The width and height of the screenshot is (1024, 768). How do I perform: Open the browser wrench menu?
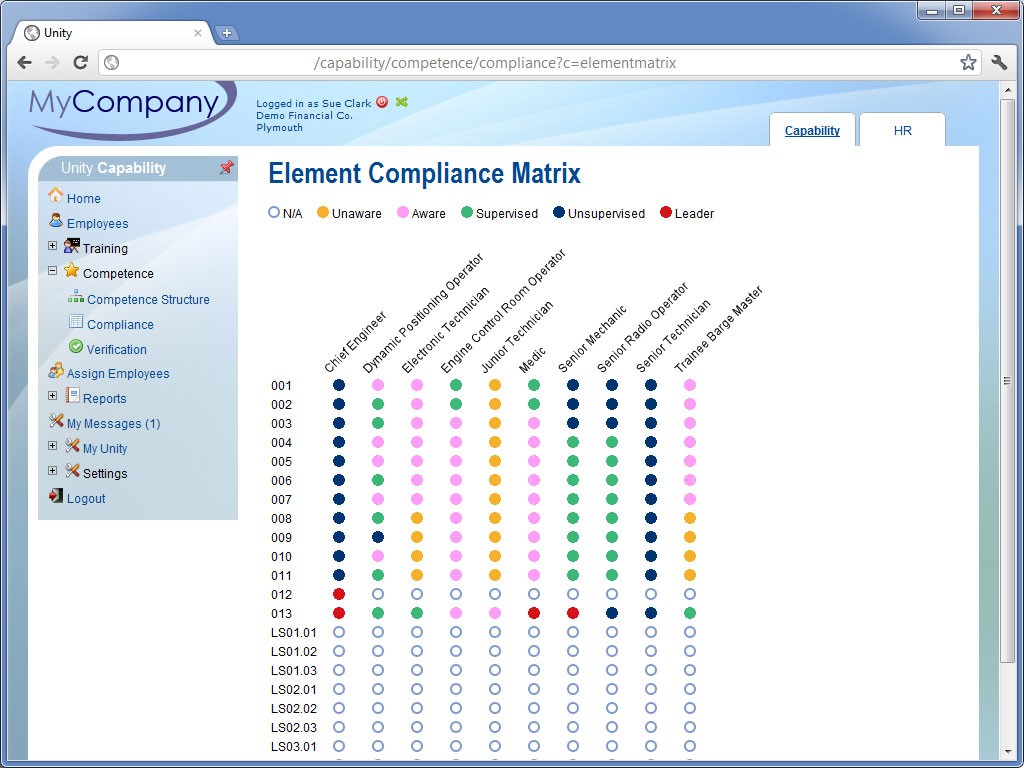[x=999, y=63]
